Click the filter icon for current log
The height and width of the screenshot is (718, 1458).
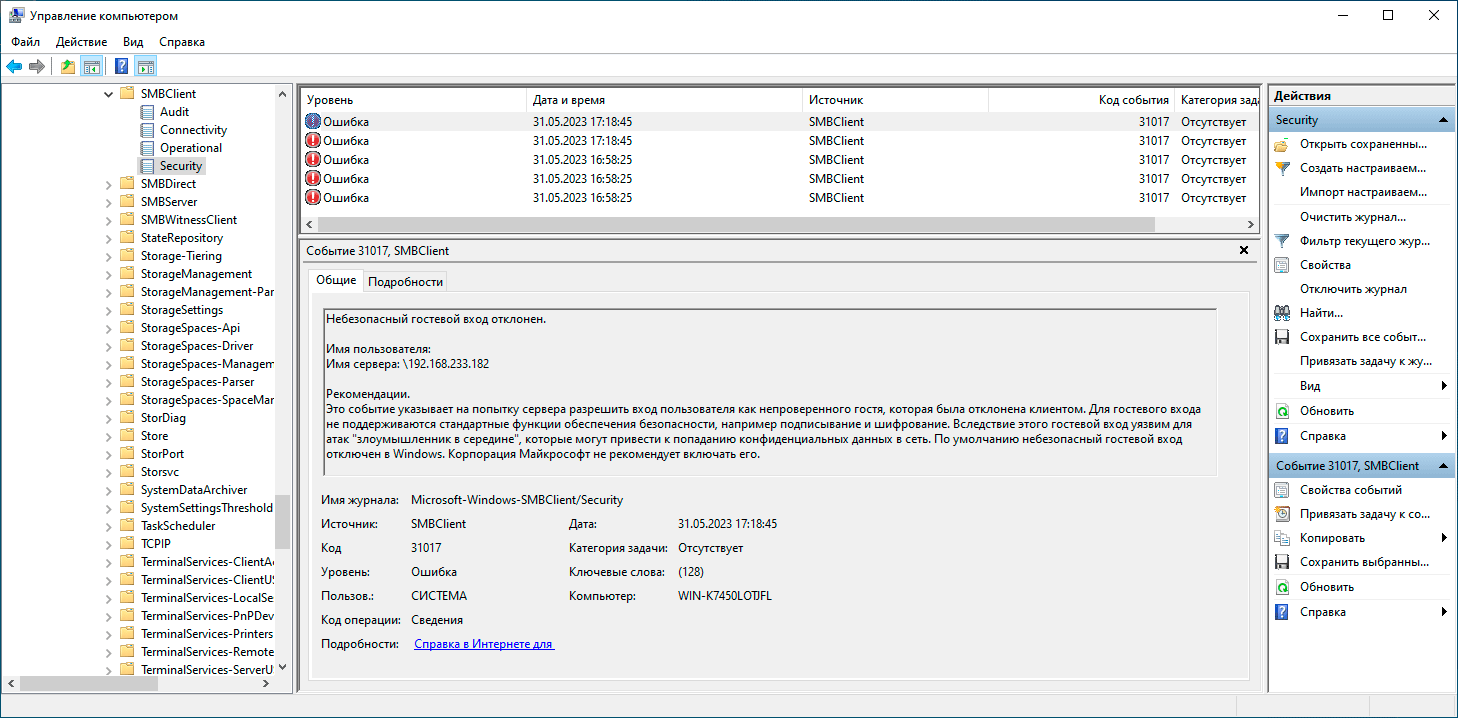pyautogui.click(x=1282, y=241)
